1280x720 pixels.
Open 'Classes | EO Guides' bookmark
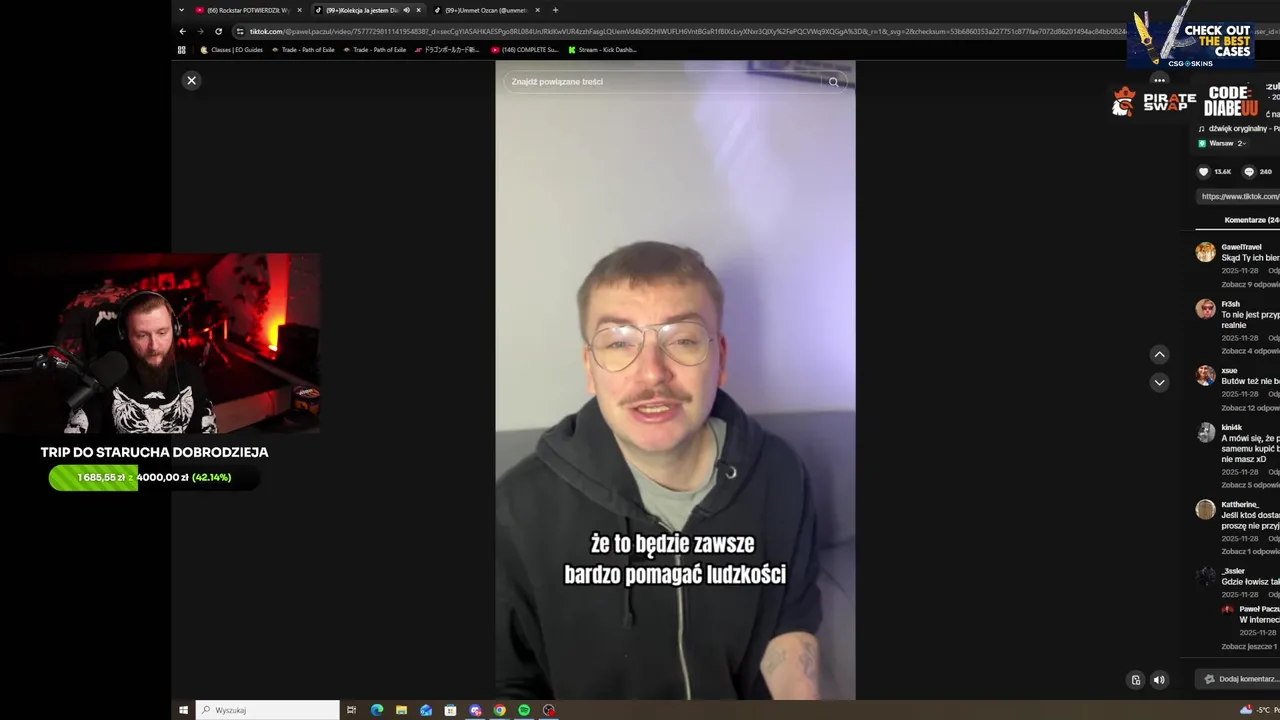tap(231, 49)
